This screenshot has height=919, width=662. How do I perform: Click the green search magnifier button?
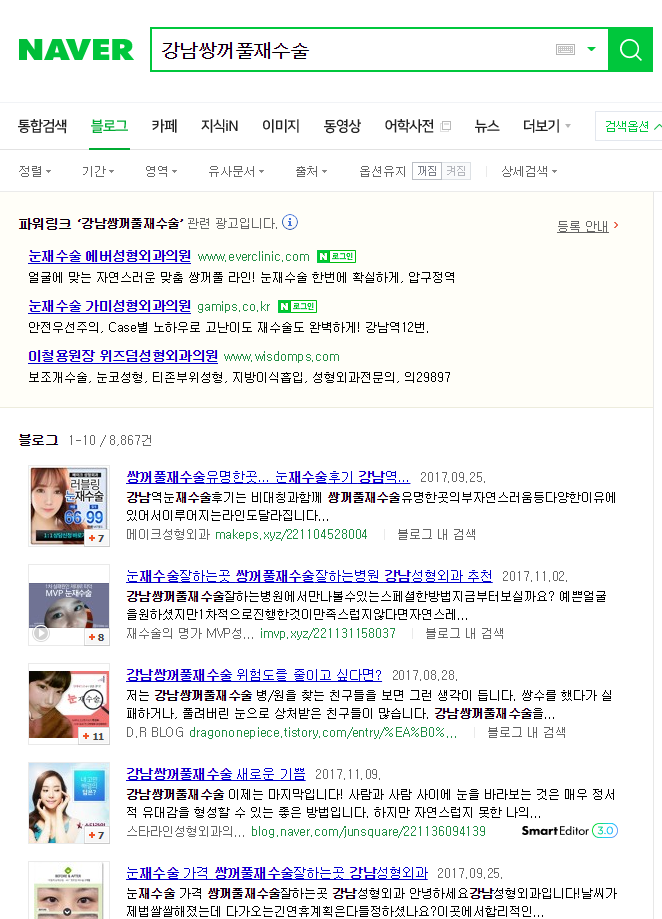point(630,50)
